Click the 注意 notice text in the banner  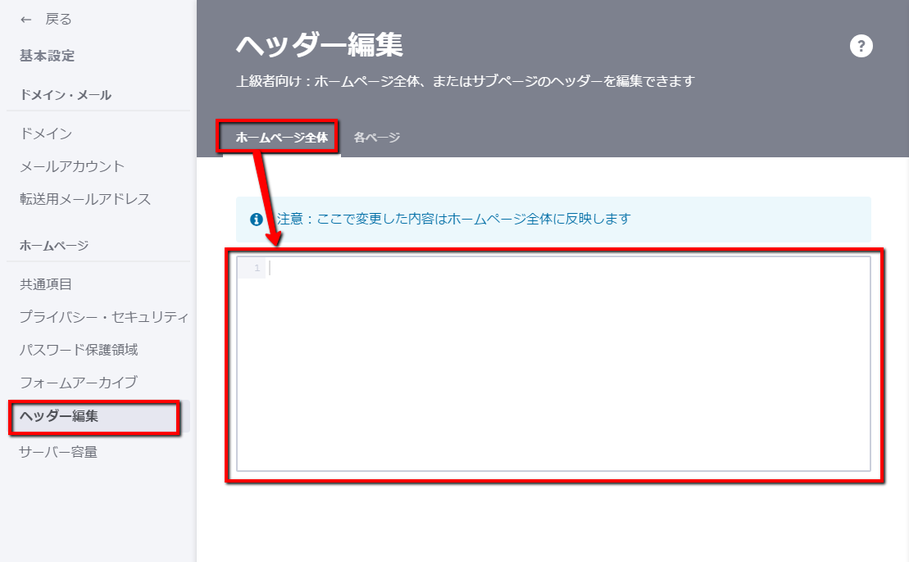coord(453,219)
